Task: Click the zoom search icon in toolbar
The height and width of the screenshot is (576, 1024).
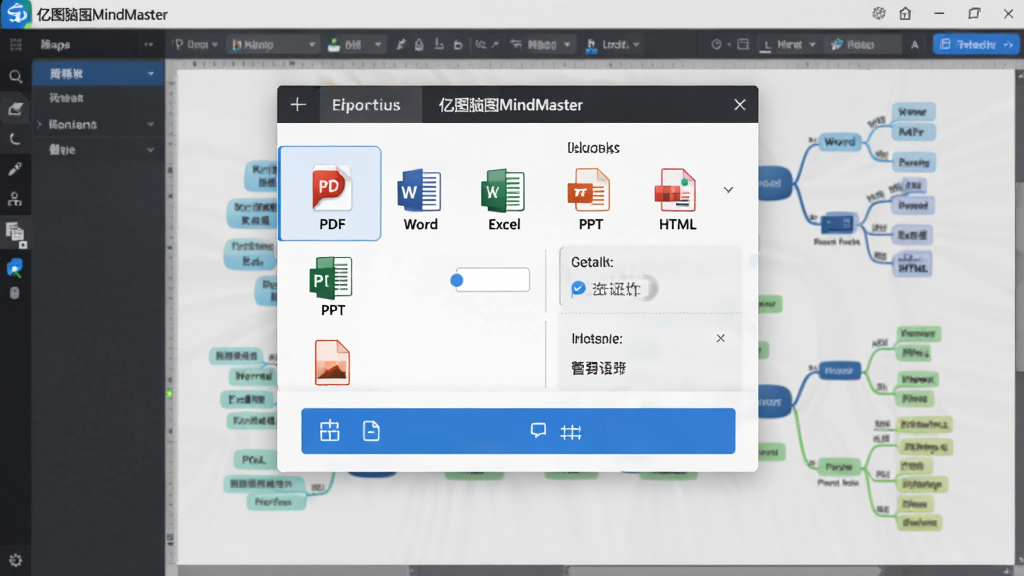Action: tap(481, 44)
